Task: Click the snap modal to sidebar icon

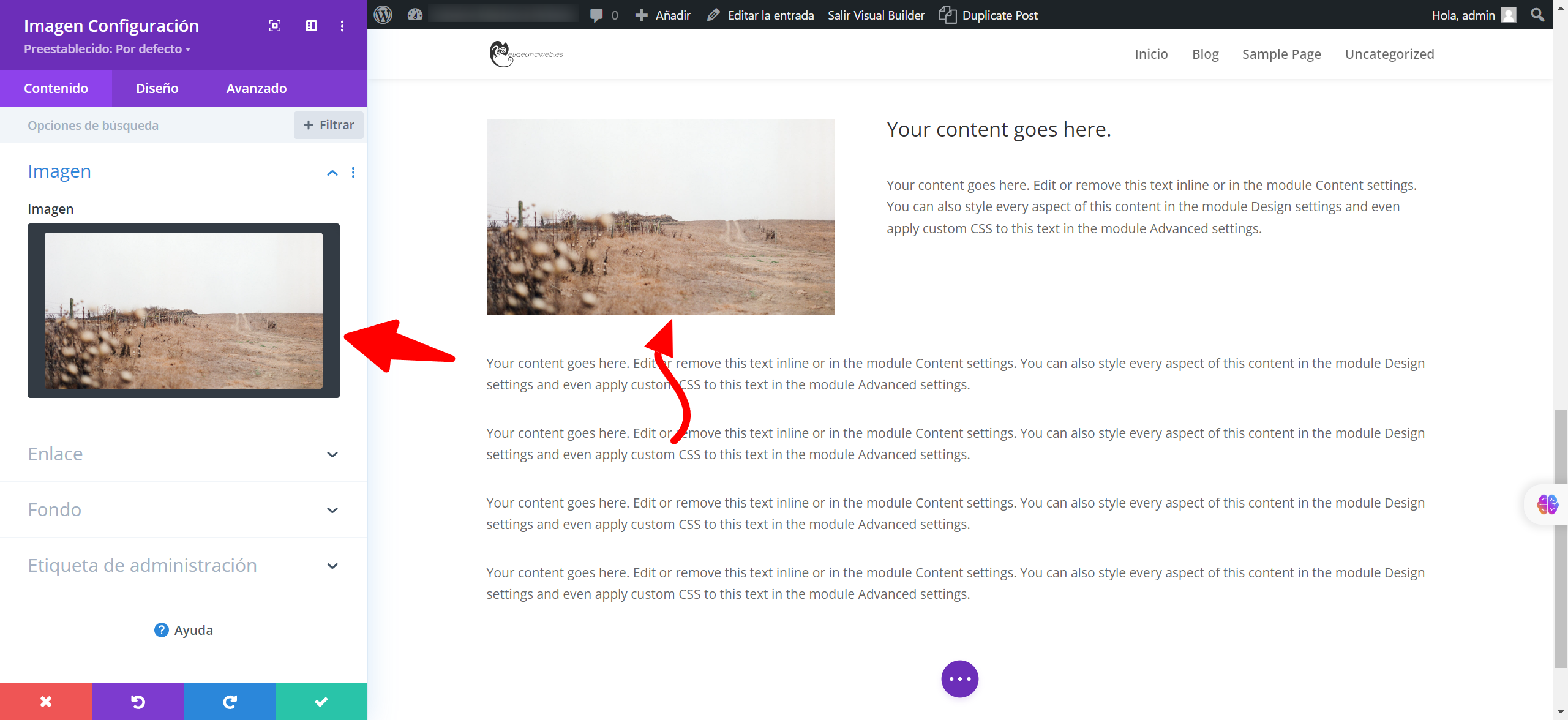Action: 312,26
